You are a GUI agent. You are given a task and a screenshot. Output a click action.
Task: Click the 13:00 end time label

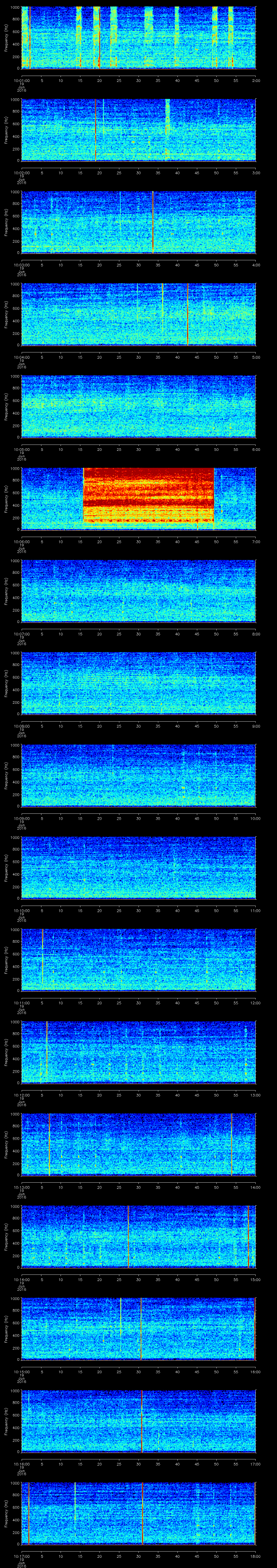pyautogui.click(x=255, y=1095)
